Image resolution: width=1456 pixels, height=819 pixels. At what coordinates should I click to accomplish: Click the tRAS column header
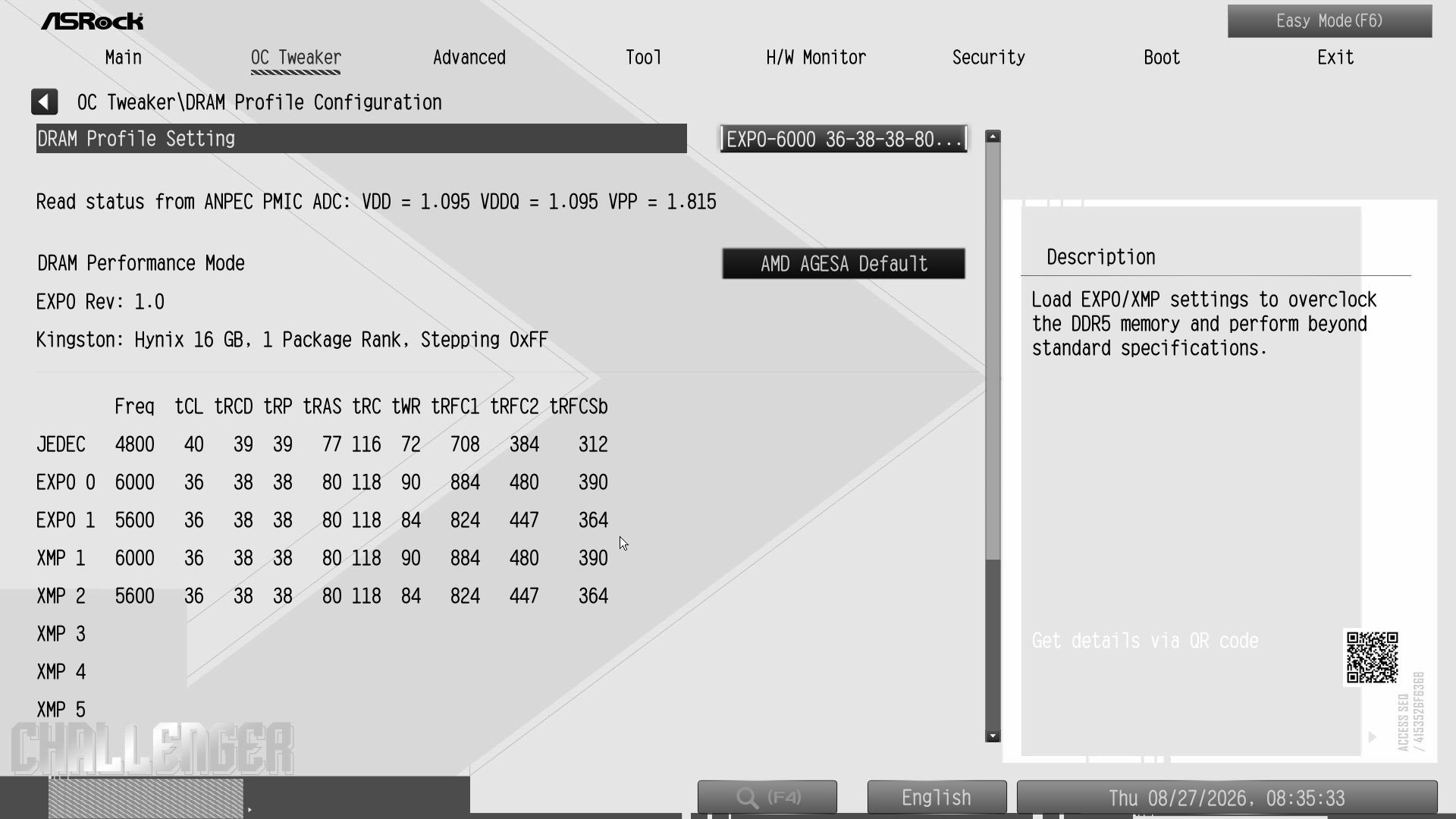click(322, 407)
